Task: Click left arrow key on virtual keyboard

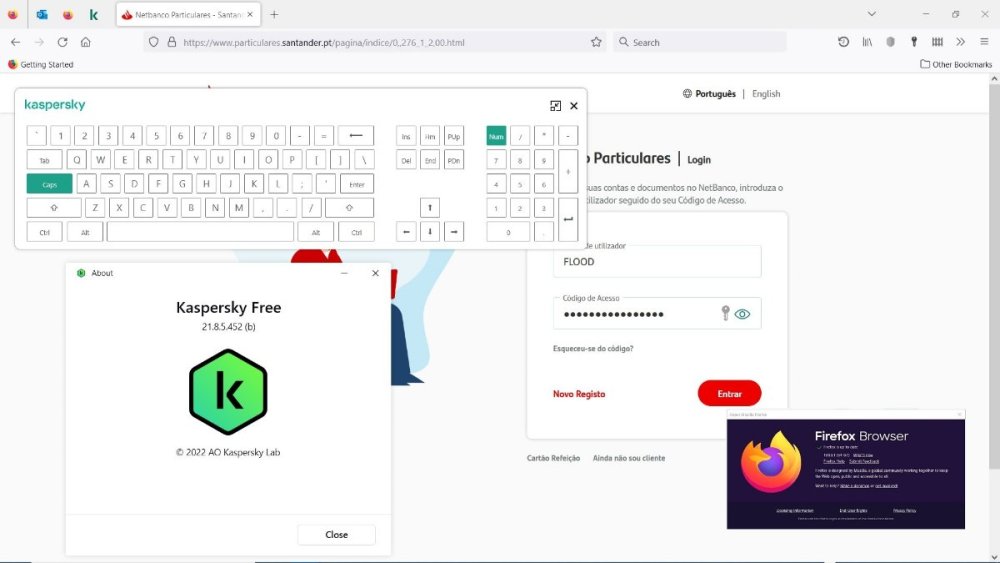Action: pyautogui.click(x=406, y=232)
